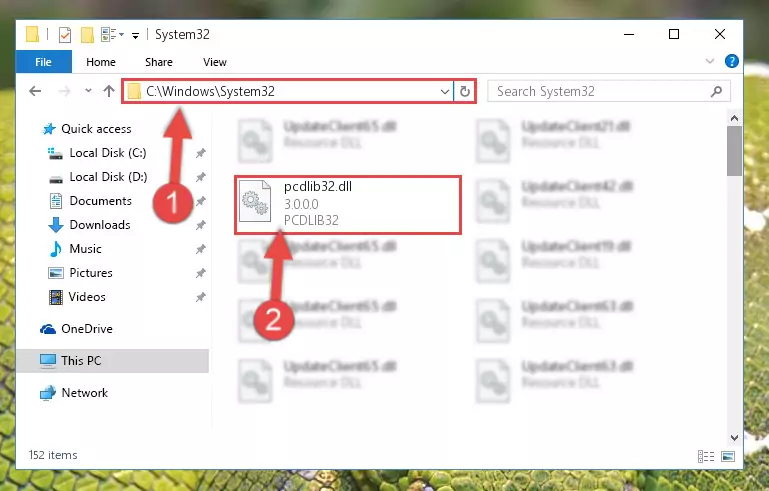The image size is (769, 491).
Task: Switch to the Home ribbon tab
Action: pos(101,62)
